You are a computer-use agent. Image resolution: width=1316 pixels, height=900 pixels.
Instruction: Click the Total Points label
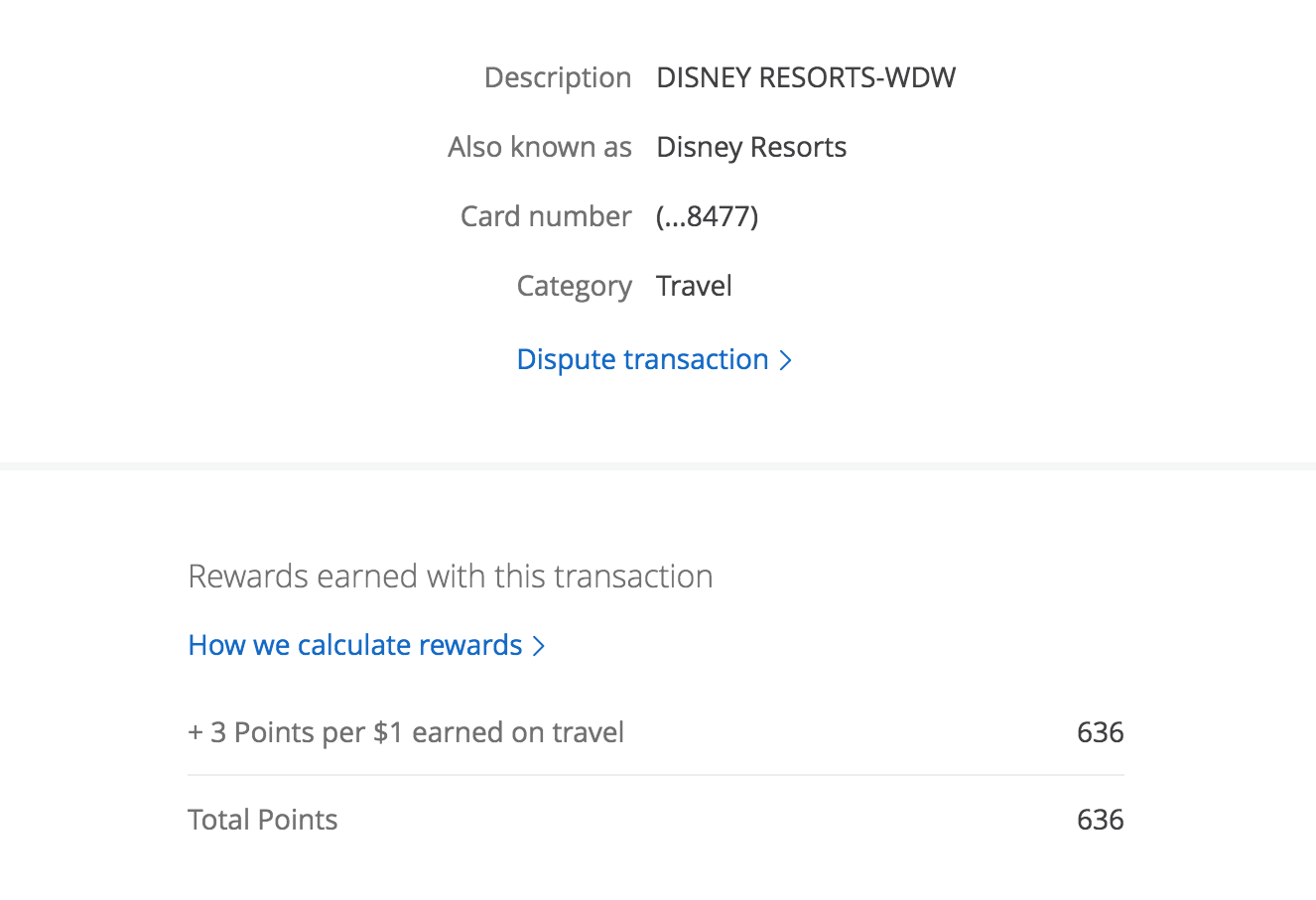tap(262, 820)
